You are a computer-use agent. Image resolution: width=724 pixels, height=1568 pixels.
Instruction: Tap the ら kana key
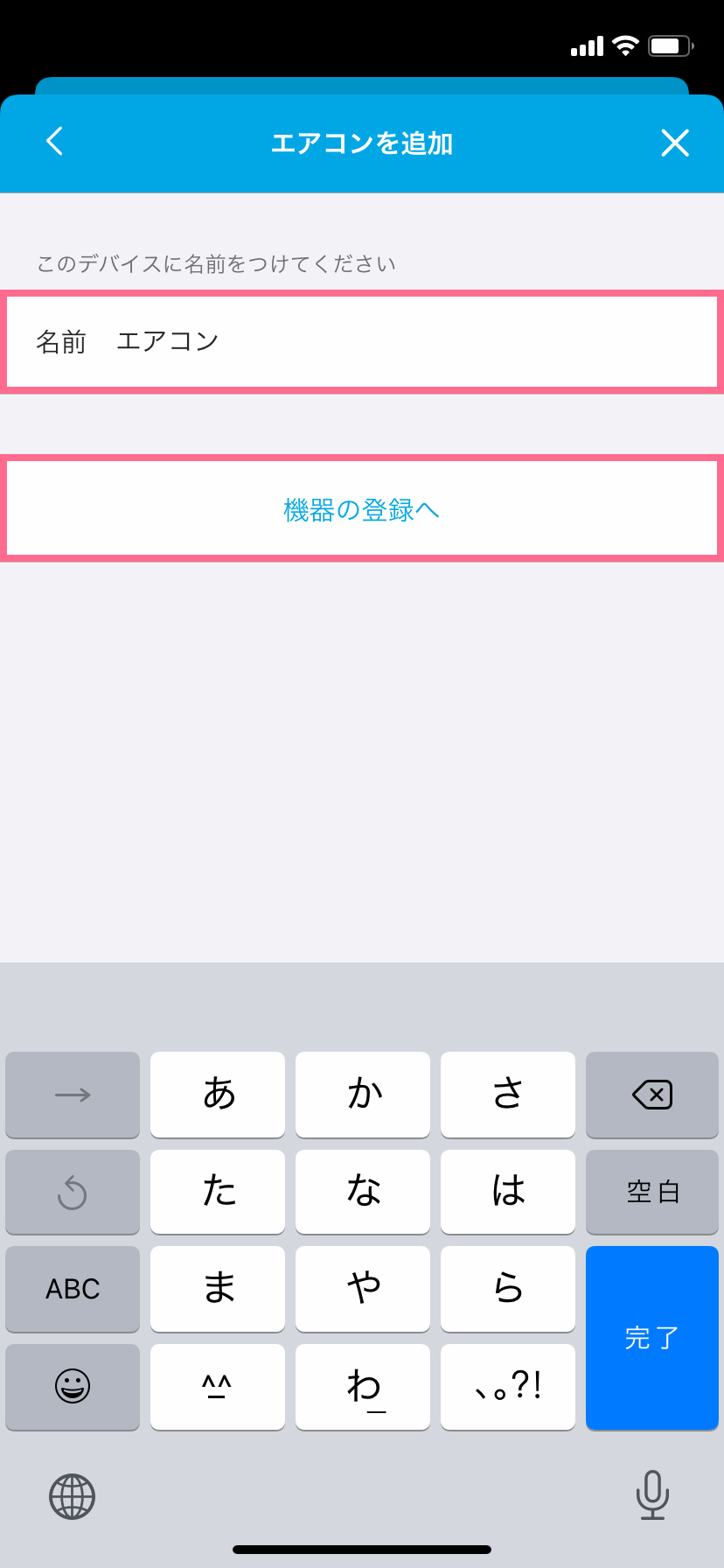[x=508, y=1289]
